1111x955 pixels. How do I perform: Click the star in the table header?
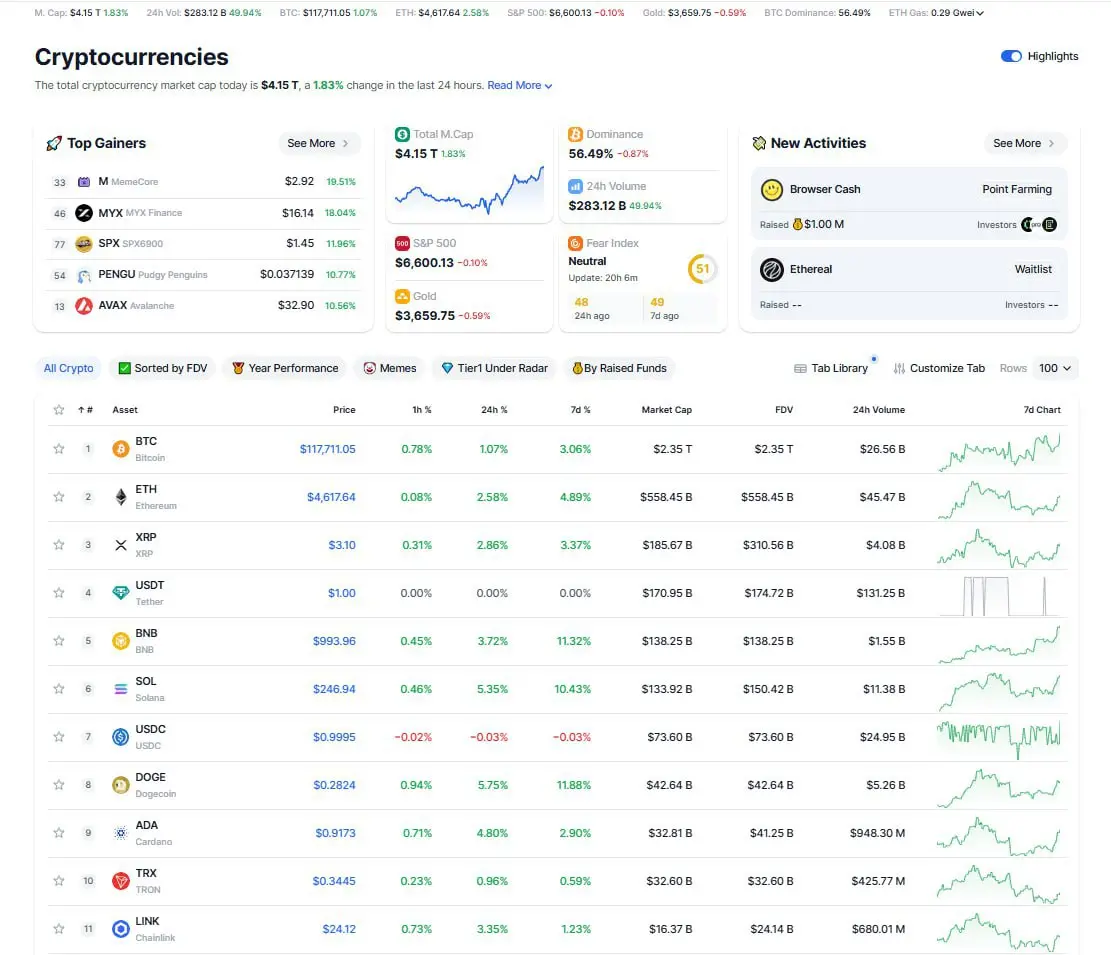(x=59, y=409)
